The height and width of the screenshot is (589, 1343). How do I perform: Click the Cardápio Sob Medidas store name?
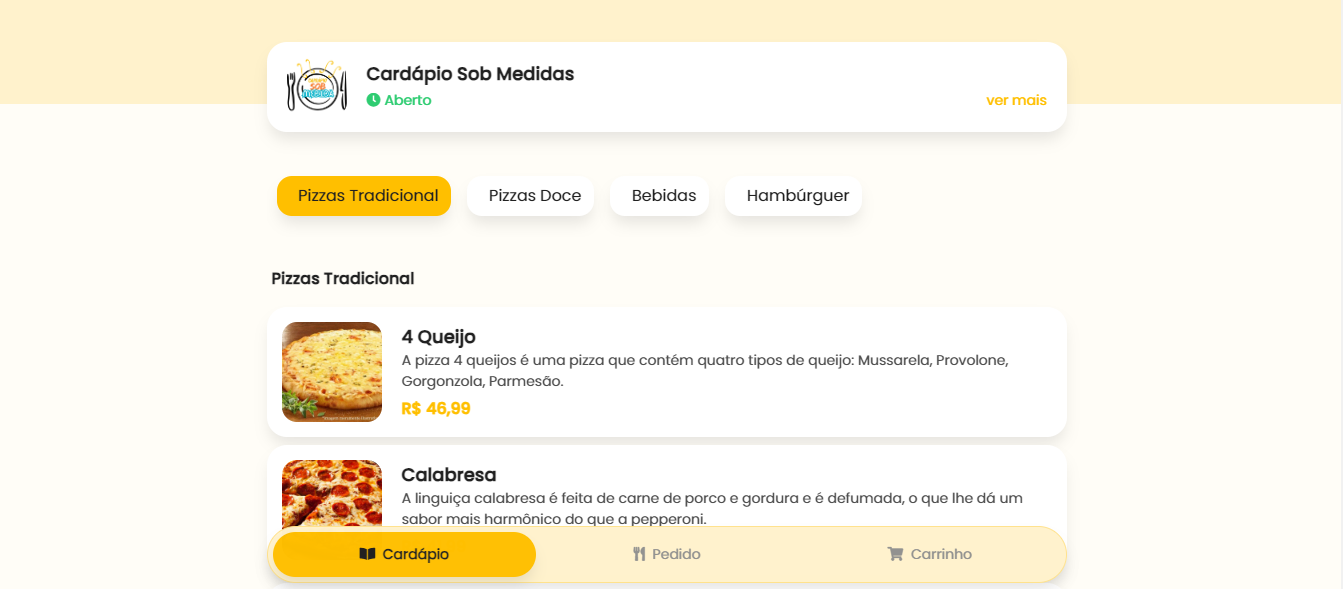coord(470,73)
